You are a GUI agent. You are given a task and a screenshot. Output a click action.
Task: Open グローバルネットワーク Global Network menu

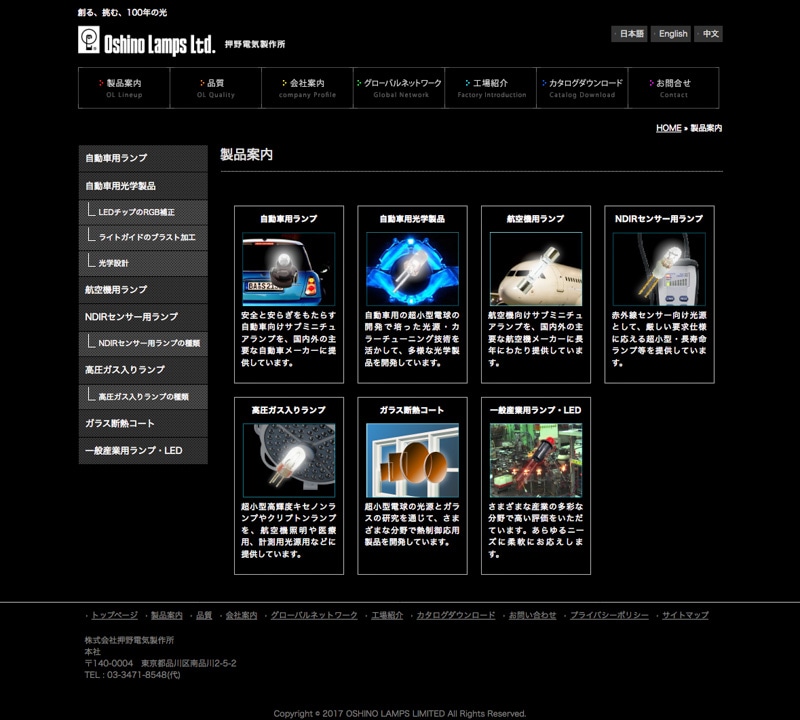click(399, 88)
